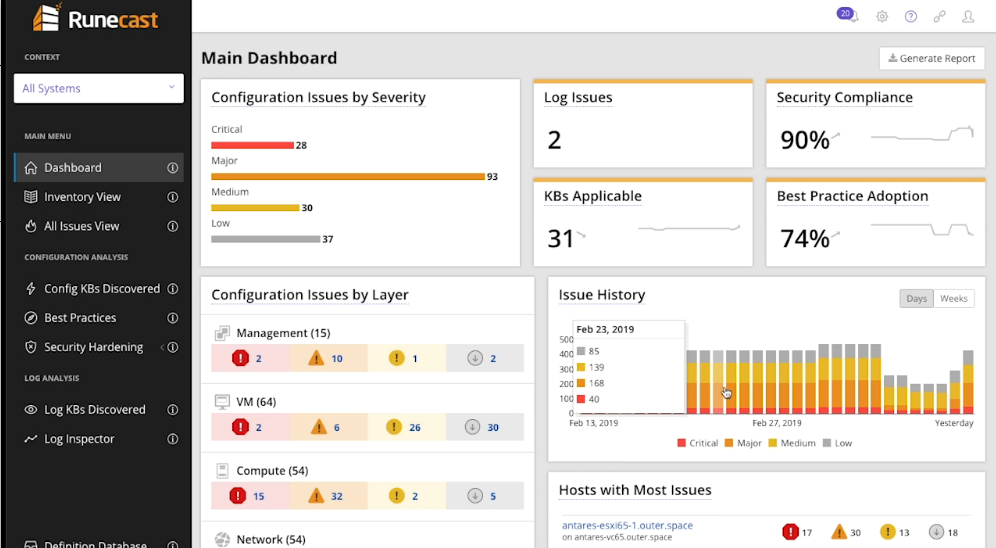Open the settings gear icon

(882, 17)
